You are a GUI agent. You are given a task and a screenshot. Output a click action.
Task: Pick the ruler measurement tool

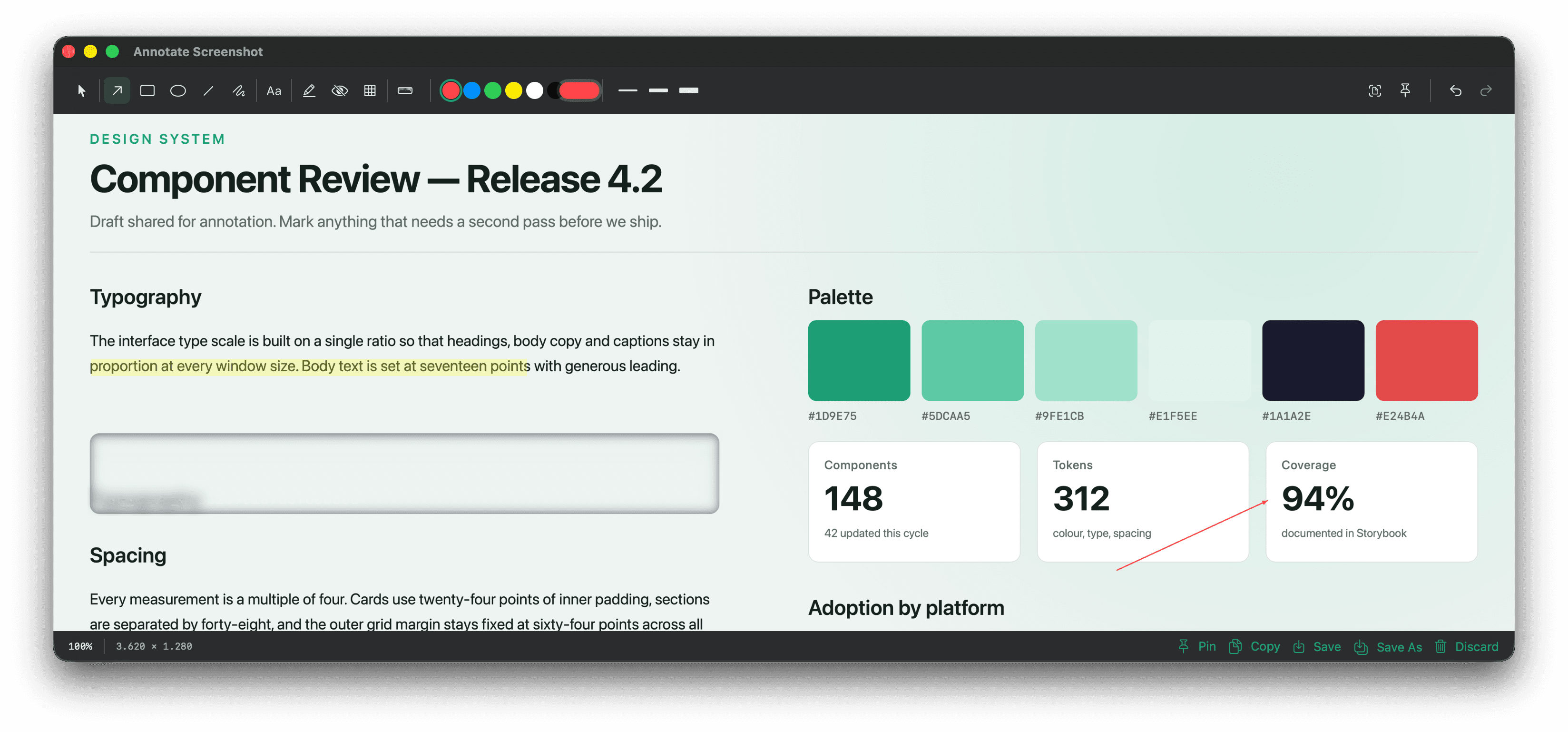(405, 91)
